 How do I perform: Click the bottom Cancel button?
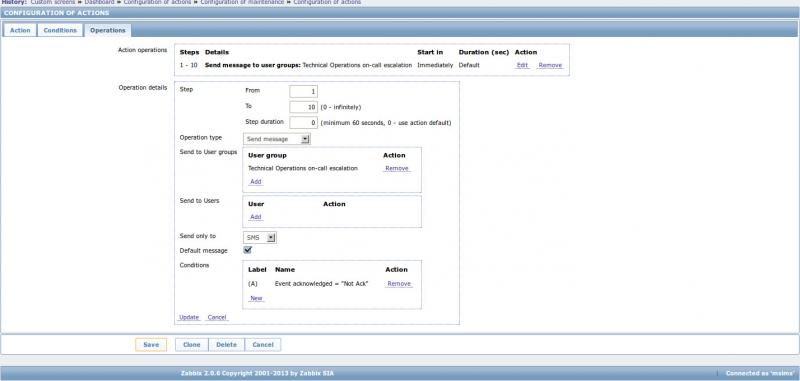[263, 345]
